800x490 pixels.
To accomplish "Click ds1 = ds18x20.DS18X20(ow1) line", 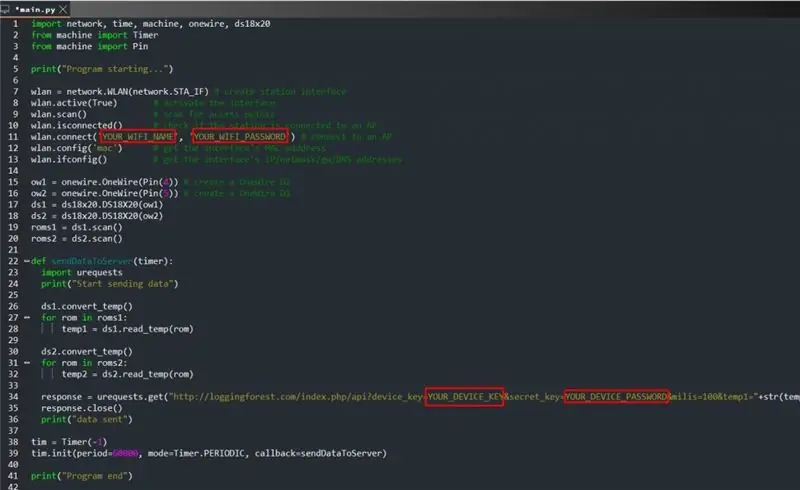I will [x=97, y=205].
